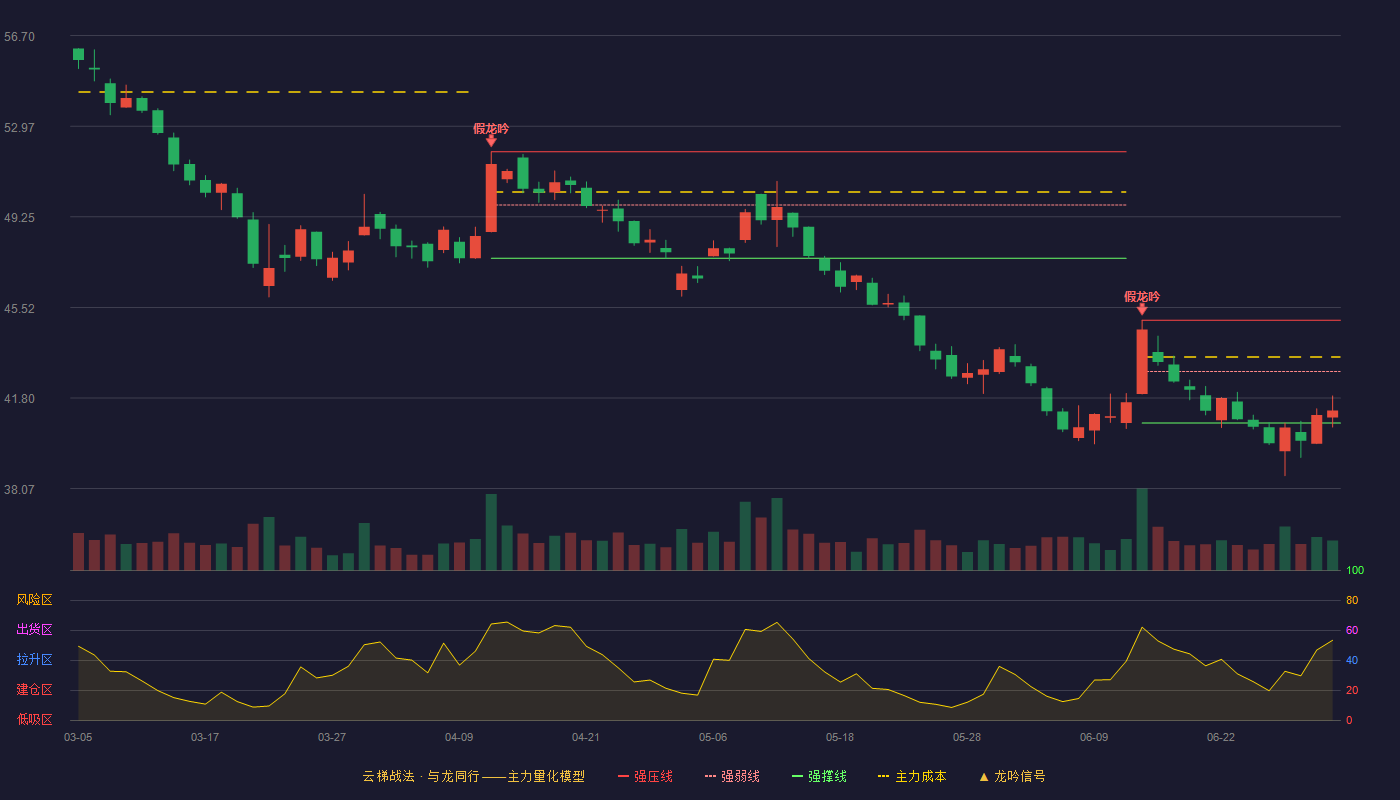Click the yellow dashed icon beside 主力成本
Image resolution: width=1400 pixels, height=800 pixels.
pyautogui.click(x=883, y=776)
